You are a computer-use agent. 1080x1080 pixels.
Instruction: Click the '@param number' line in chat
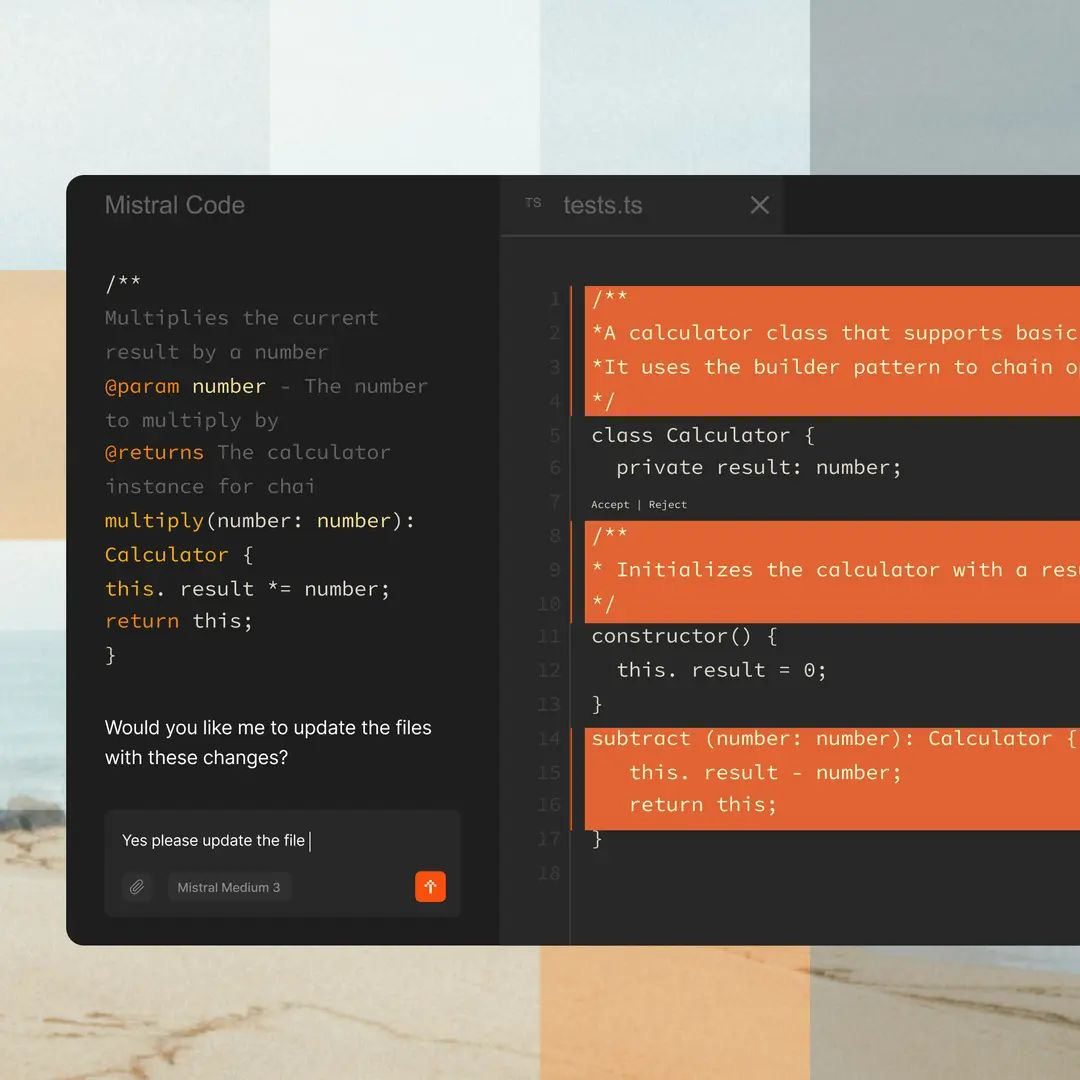tap(266, 386)
